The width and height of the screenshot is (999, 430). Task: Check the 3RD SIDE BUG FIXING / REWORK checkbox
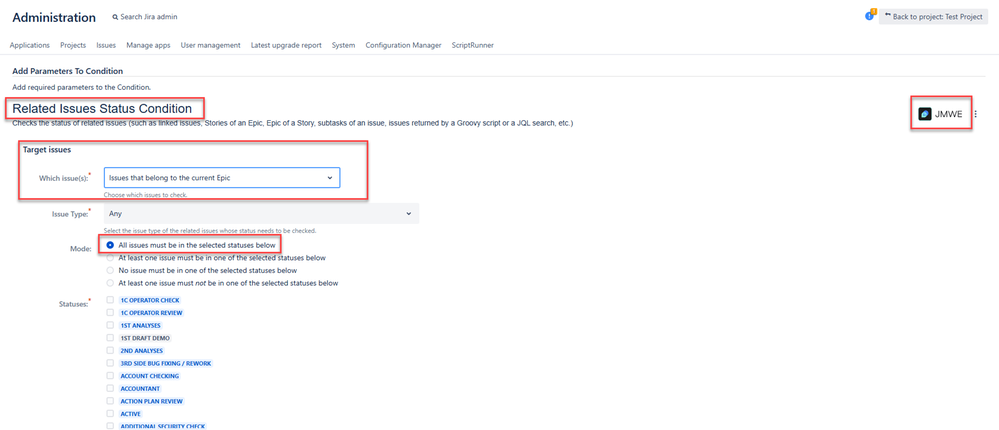(110, 363)
